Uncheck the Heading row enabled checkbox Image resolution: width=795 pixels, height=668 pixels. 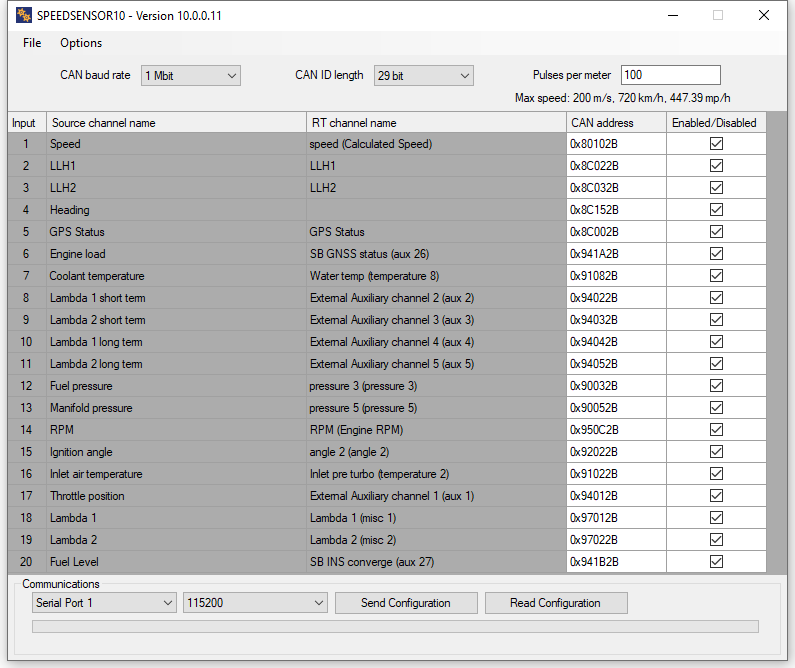(716, 210)
